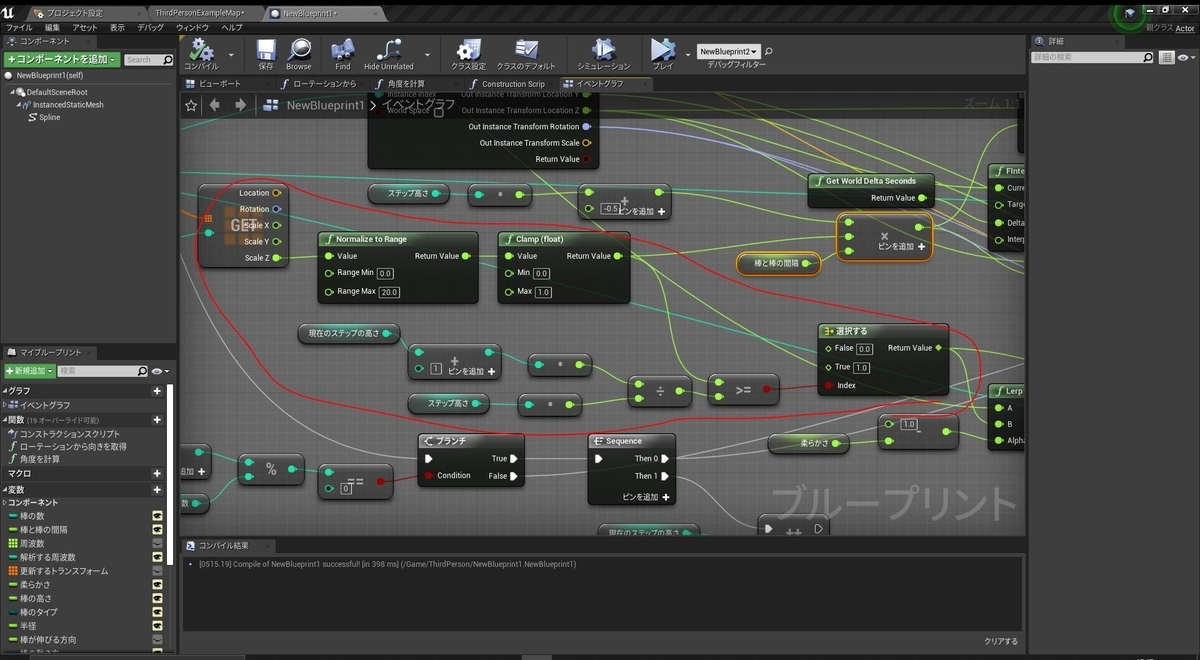Expand the コンポーネント variable category
Viewport: 1200px width, 660px height.
[x=4, y=502]
